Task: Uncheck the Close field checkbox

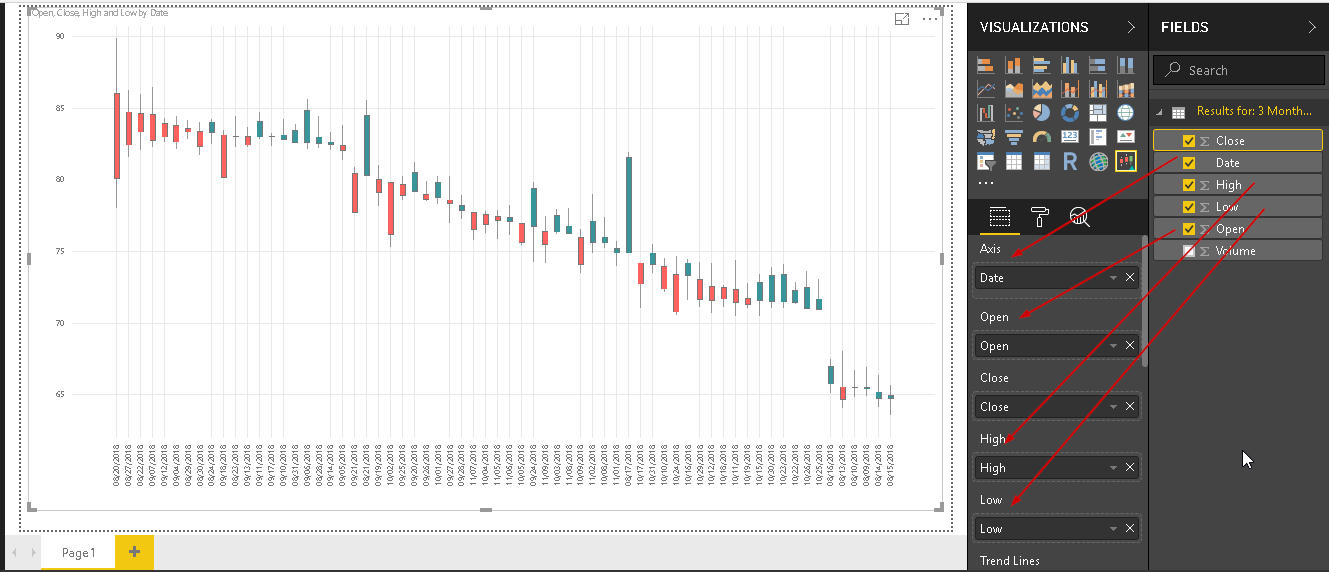Action: (x=1189, y=141)
